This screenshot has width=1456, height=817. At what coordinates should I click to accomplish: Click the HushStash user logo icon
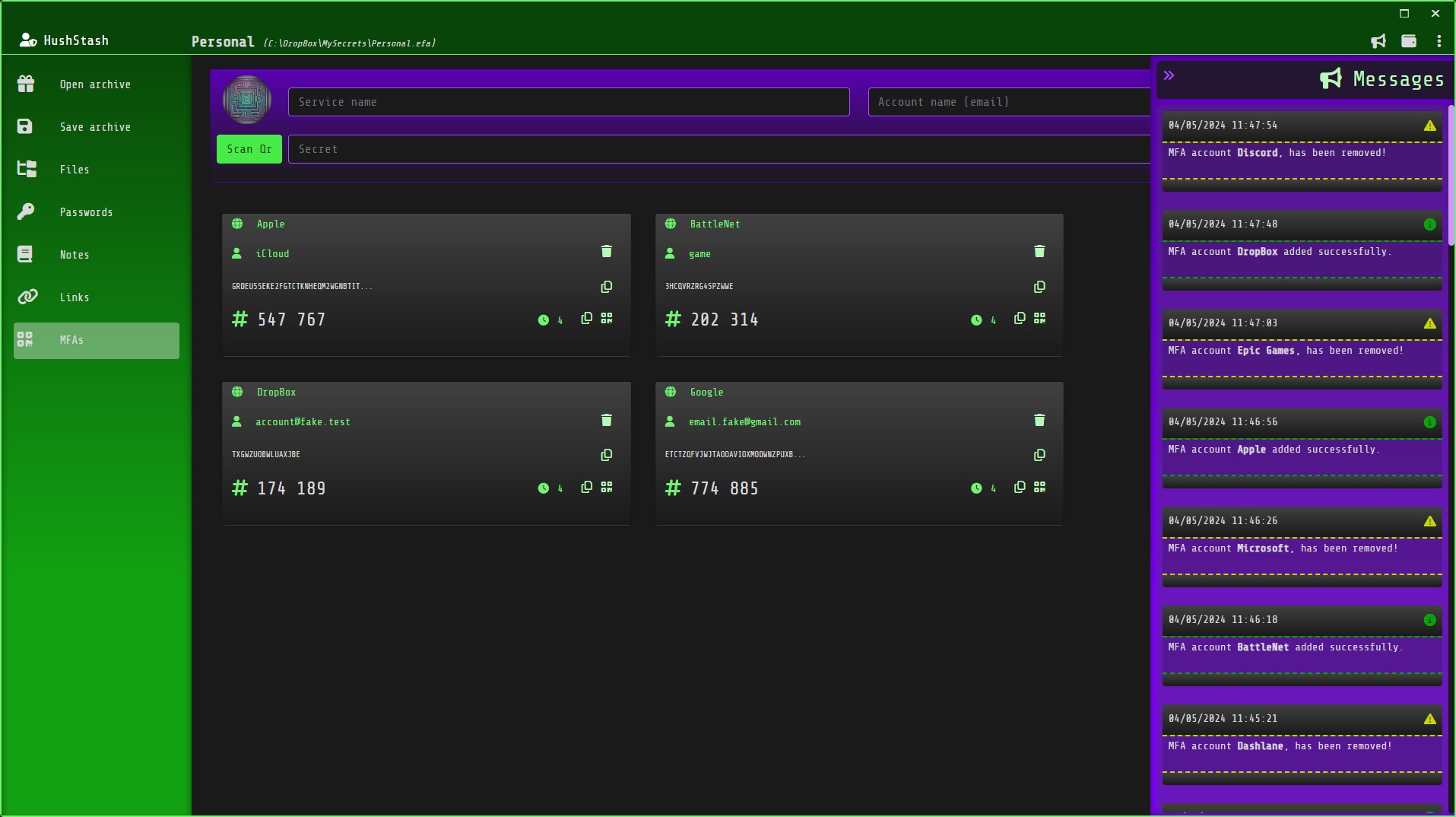coord(28,40)
